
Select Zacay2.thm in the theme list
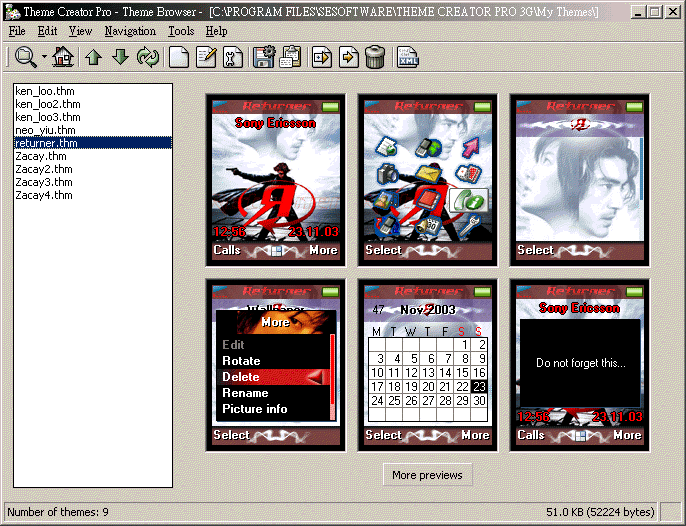pos(93,169)
